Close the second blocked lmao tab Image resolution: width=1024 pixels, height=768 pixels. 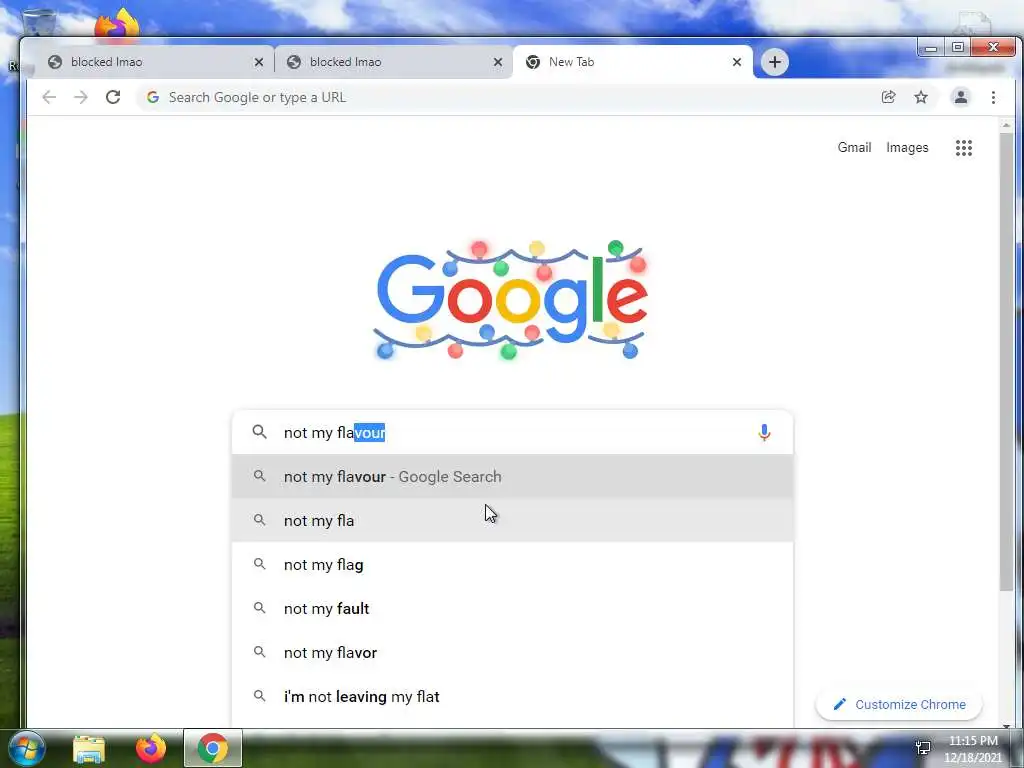[x=498, y=62]
